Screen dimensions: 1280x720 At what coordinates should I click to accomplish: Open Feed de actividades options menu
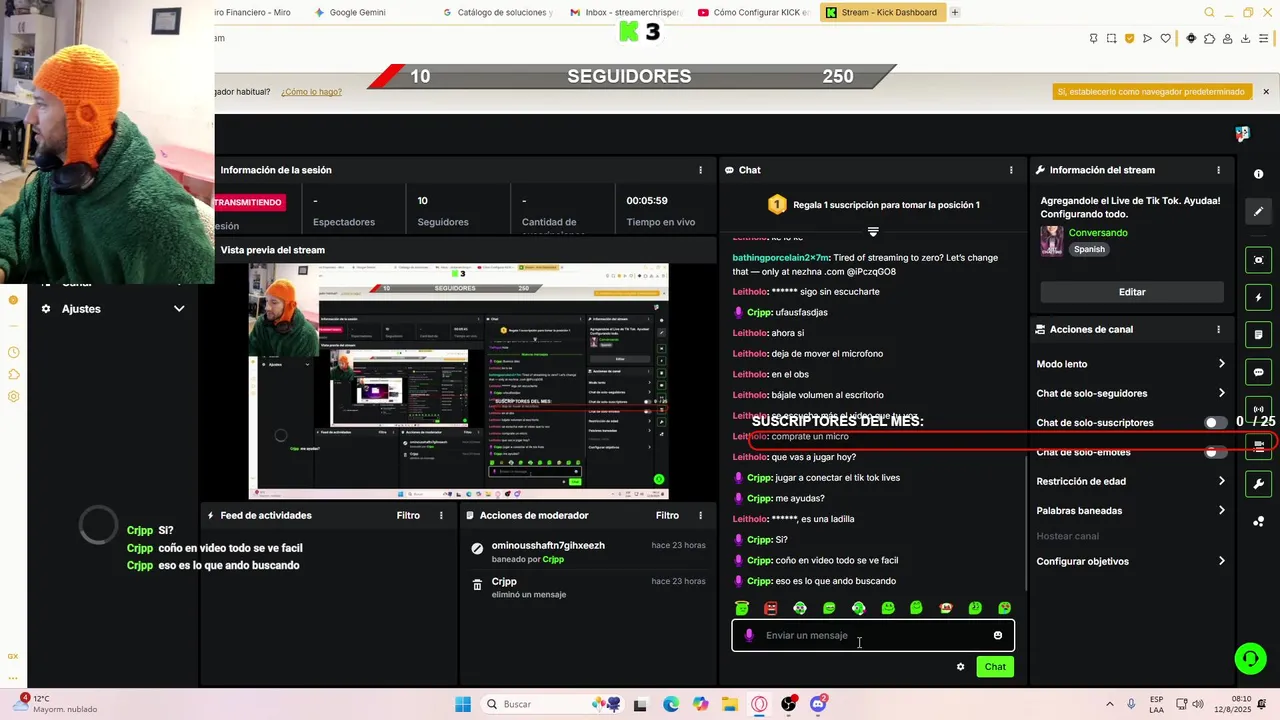(441, 515)
